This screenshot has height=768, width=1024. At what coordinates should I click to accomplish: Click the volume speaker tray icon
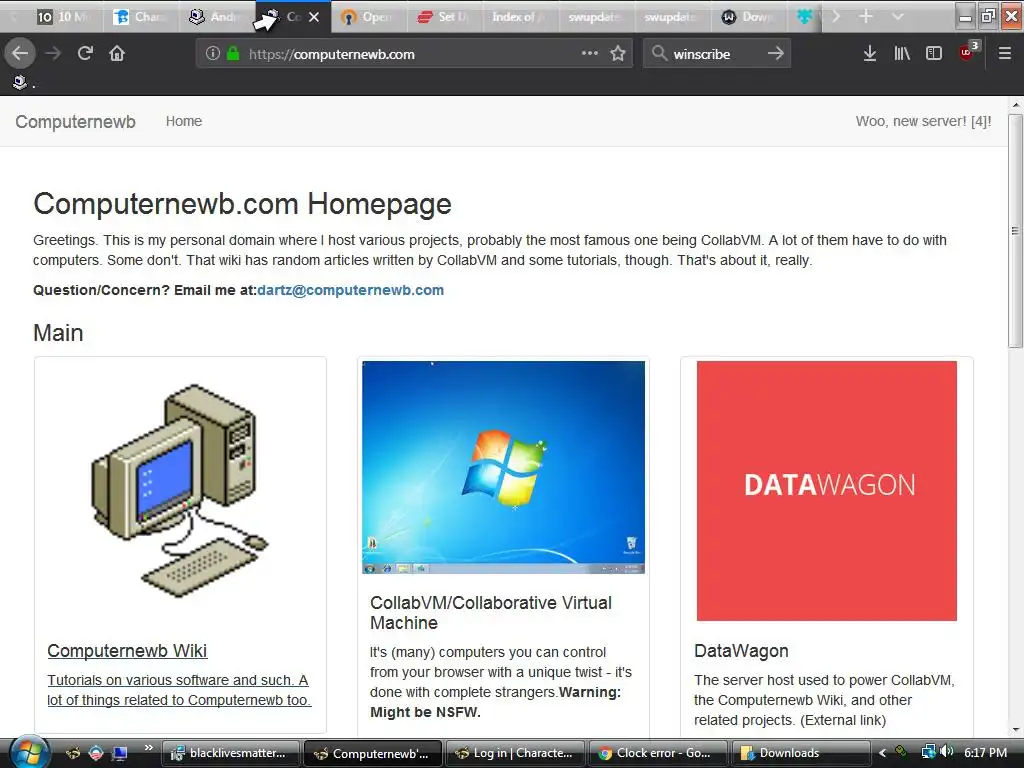point(947,752)
